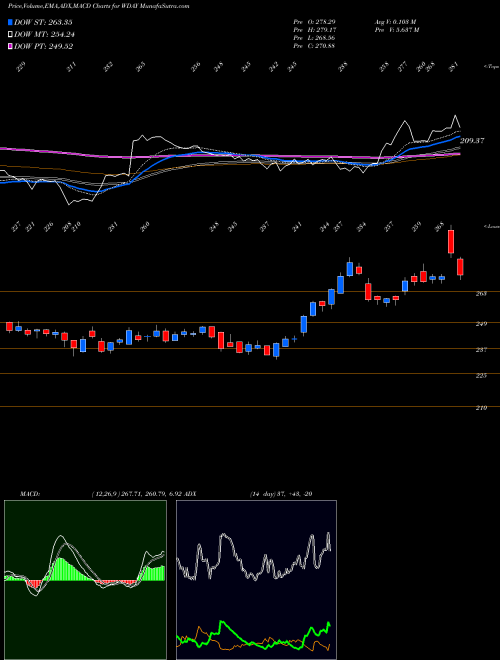Click the last red candlestick on the chart
500x660 pixels.
(x=460, y=267)
